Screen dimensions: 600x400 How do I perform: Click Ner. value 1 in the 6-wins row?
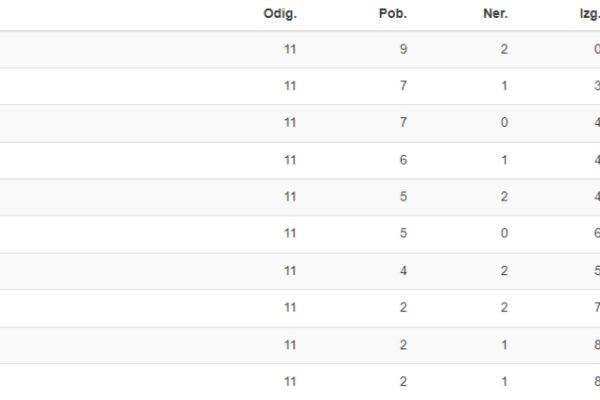(504, 160)
